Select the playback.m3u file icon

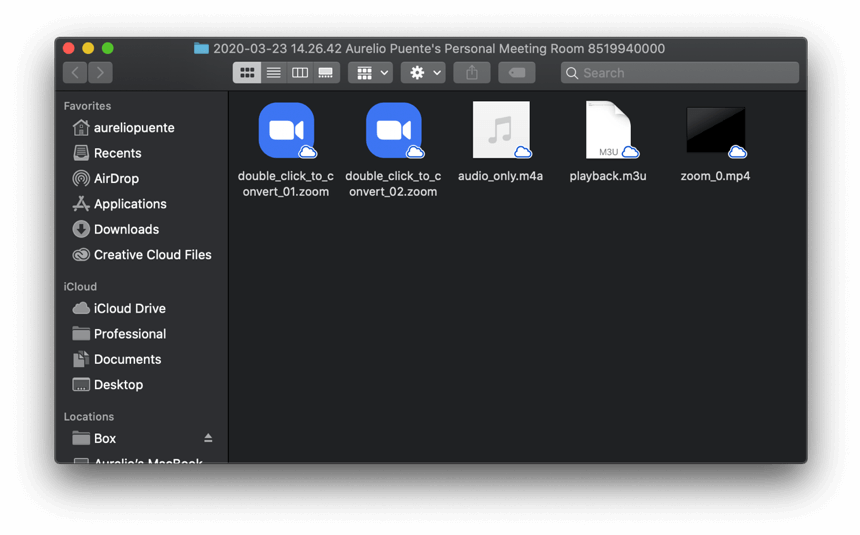point(608,130)
